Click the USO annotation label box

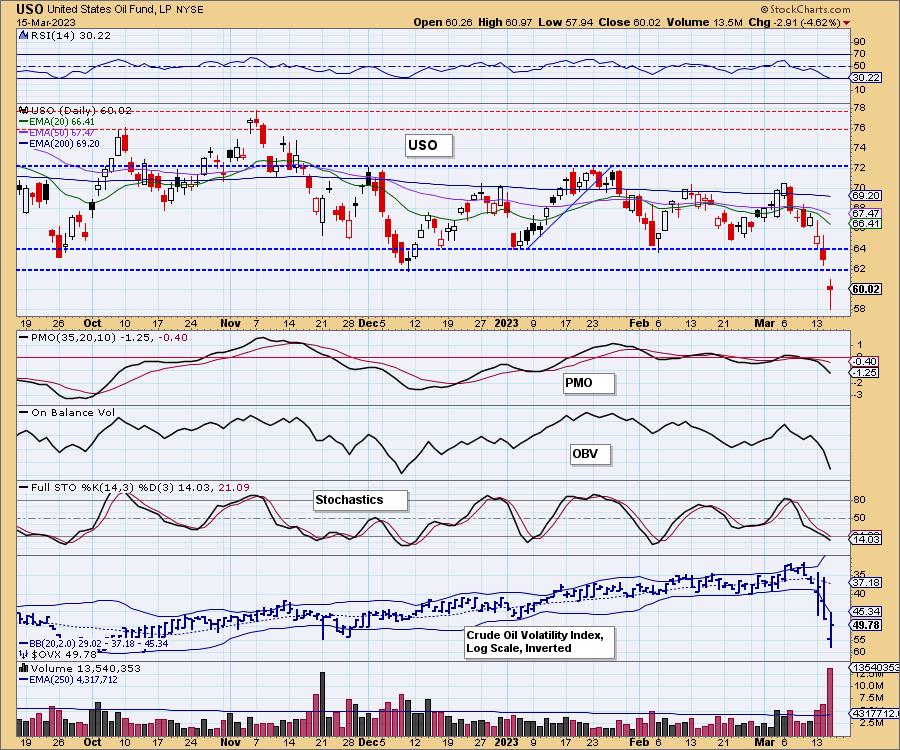(x=429, y=145)
